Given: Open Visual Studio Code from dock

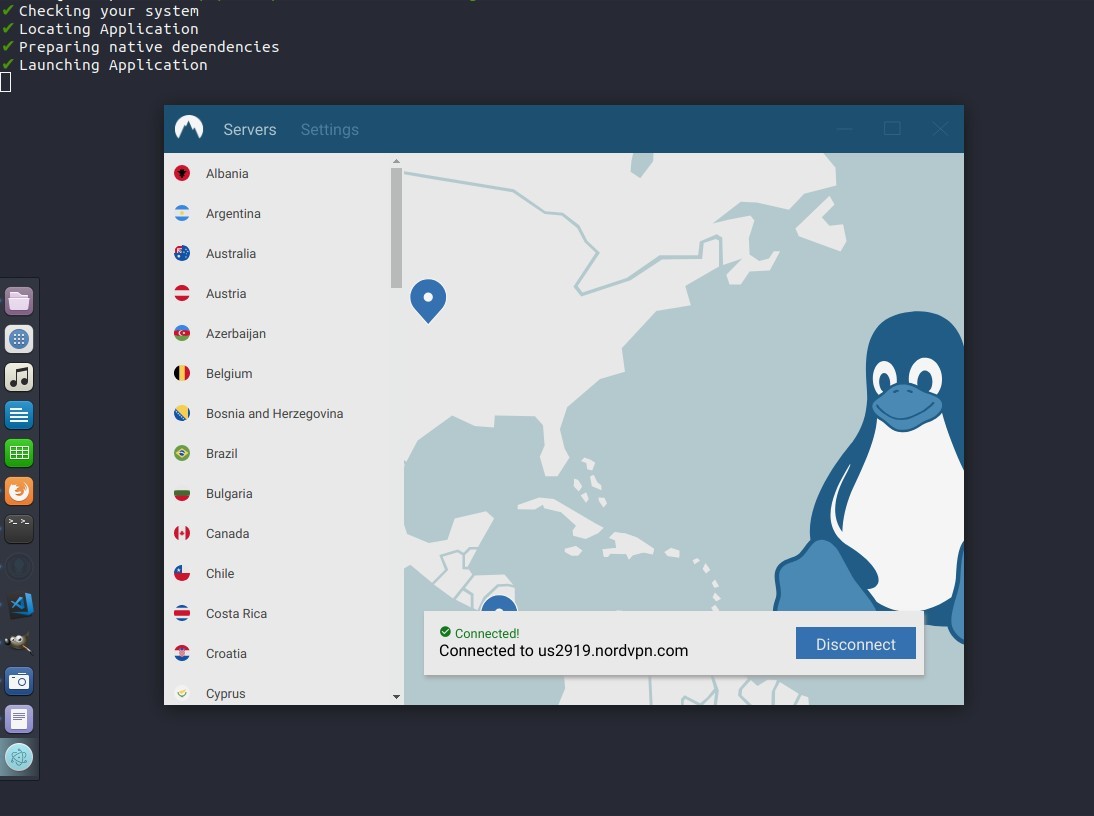Looking at the screenshot, I should coord(19,605).
